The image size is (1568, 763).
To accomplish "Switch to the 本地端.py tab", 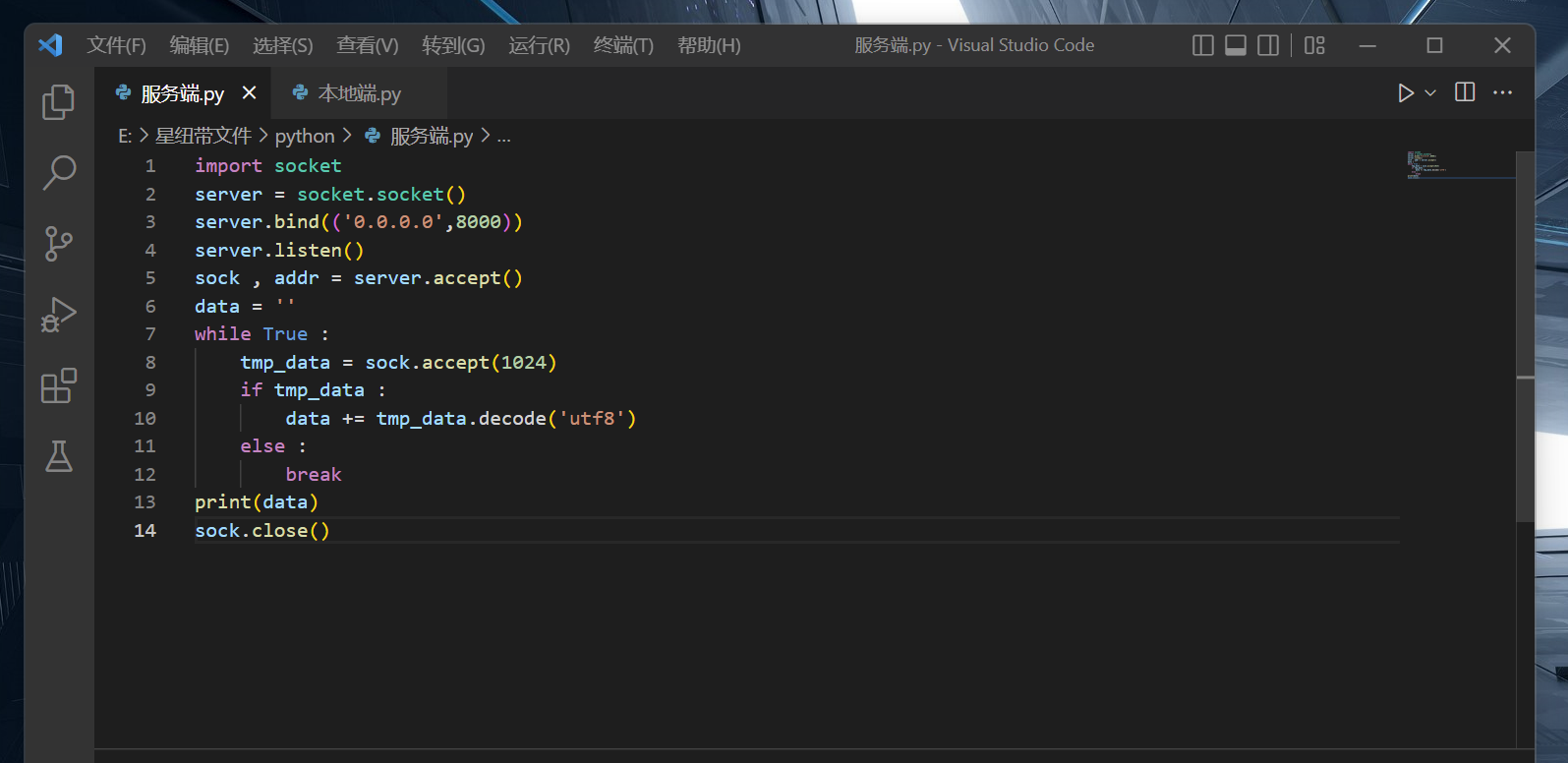I will pos(359,93).
